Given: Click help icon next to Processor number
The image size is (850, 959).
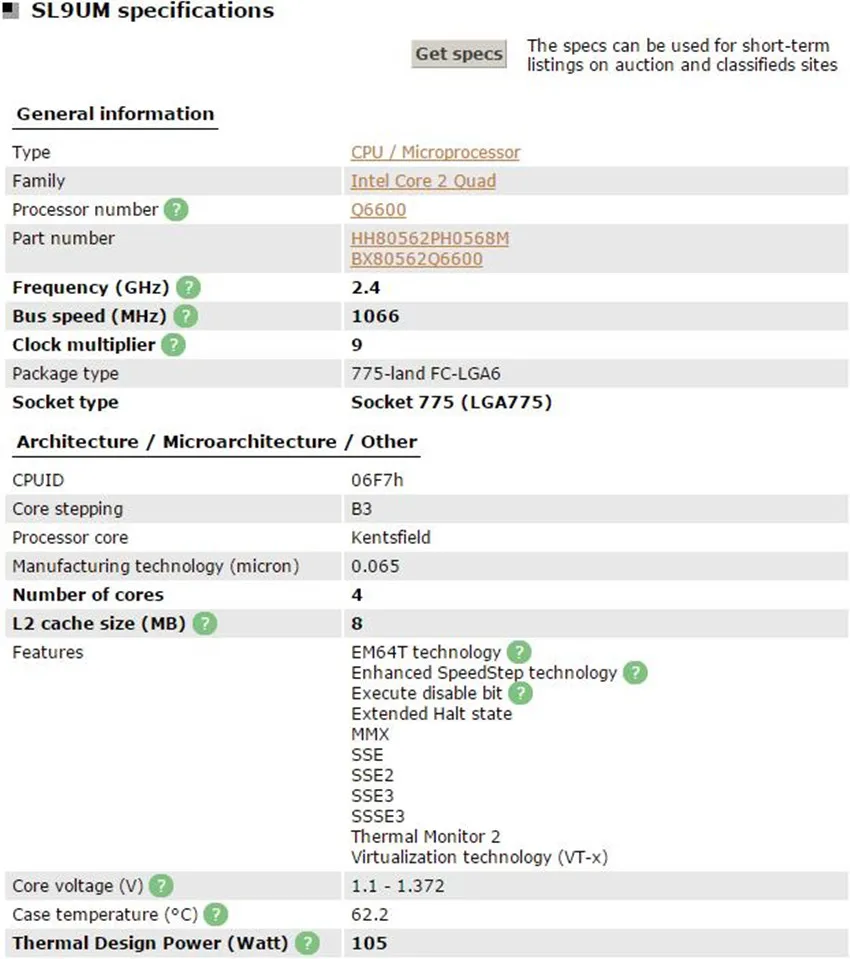Looking at the screenshot, I should pyautogui.click(x=176, y=210).
